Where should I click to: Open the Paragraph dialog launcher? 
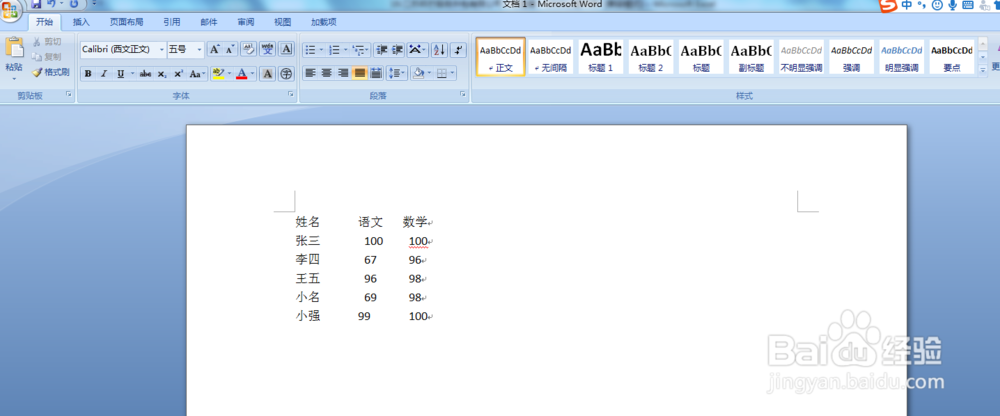coord(463,94)
